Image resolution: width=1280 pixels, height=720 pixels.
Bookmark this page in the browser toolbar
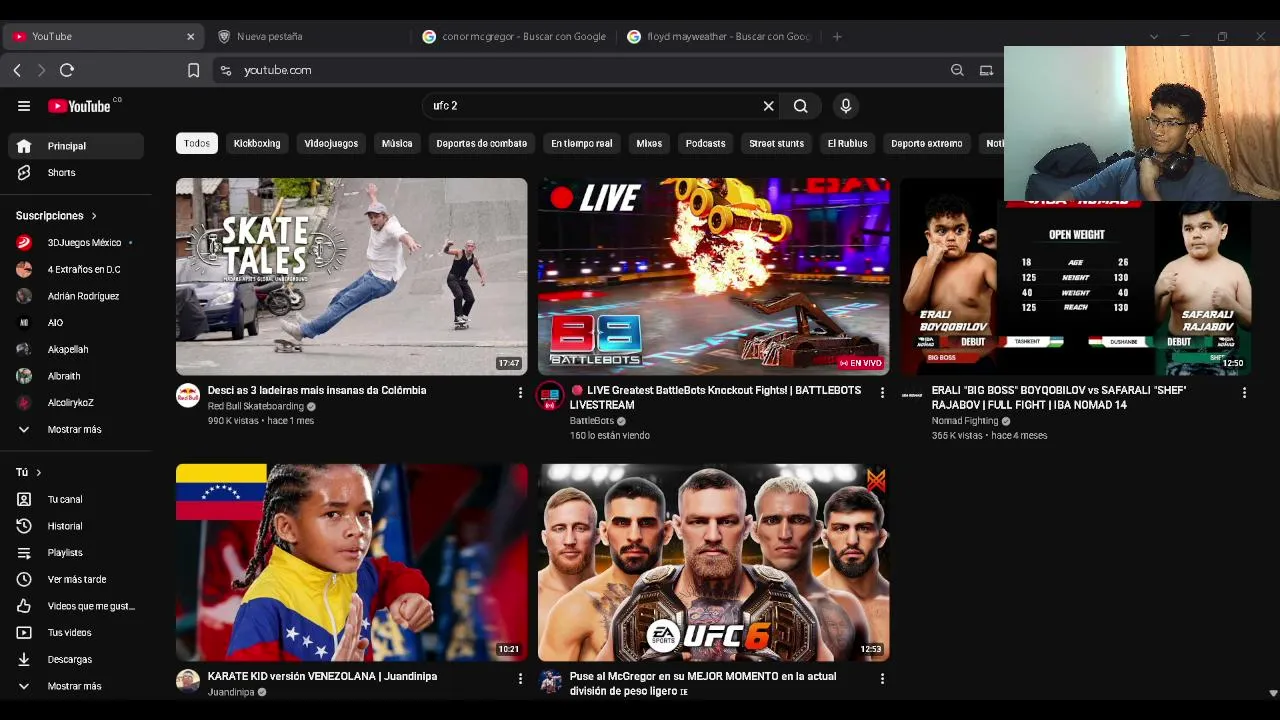coord(193,70)
